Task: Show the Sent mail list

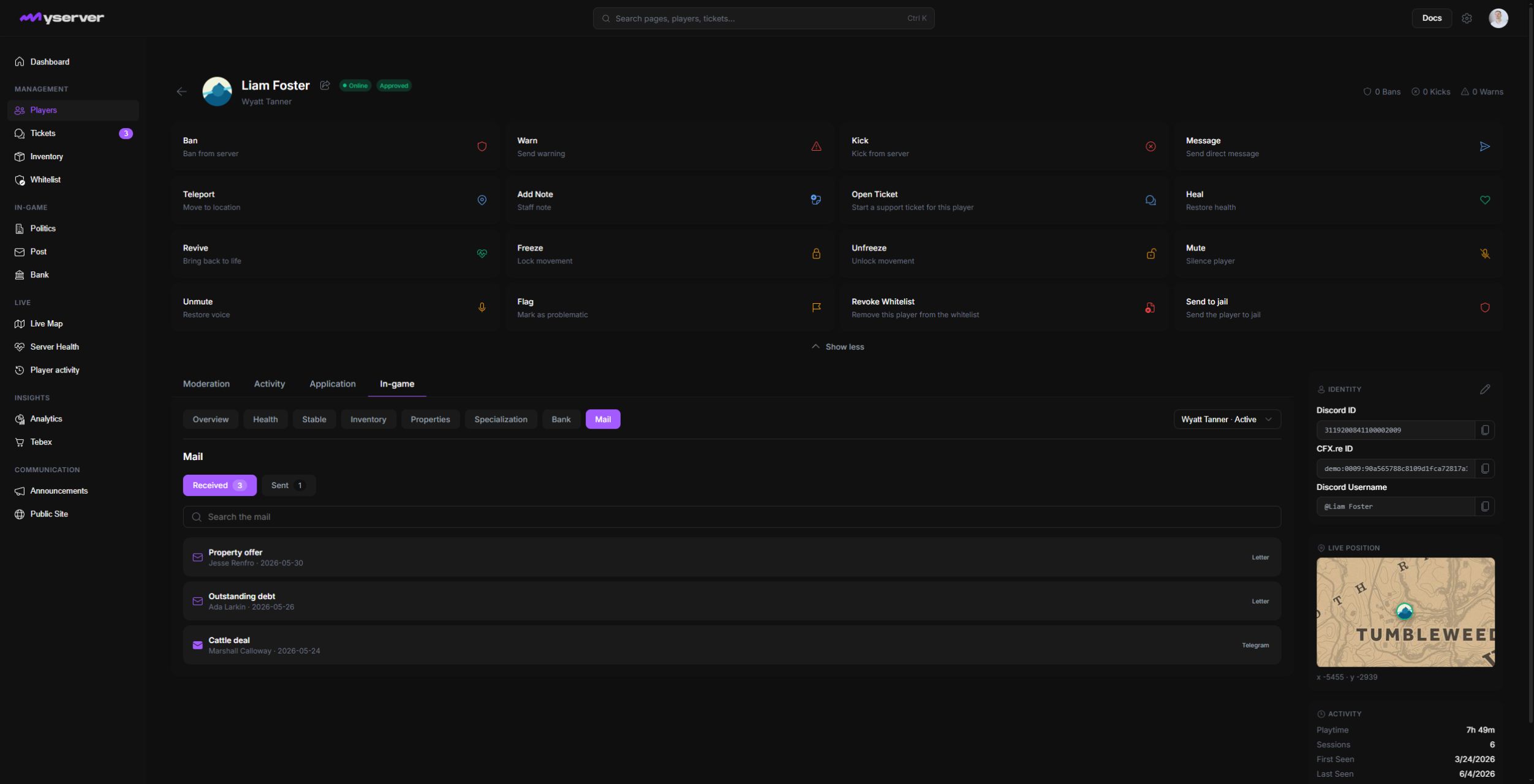Action: (x=289, y=485)
